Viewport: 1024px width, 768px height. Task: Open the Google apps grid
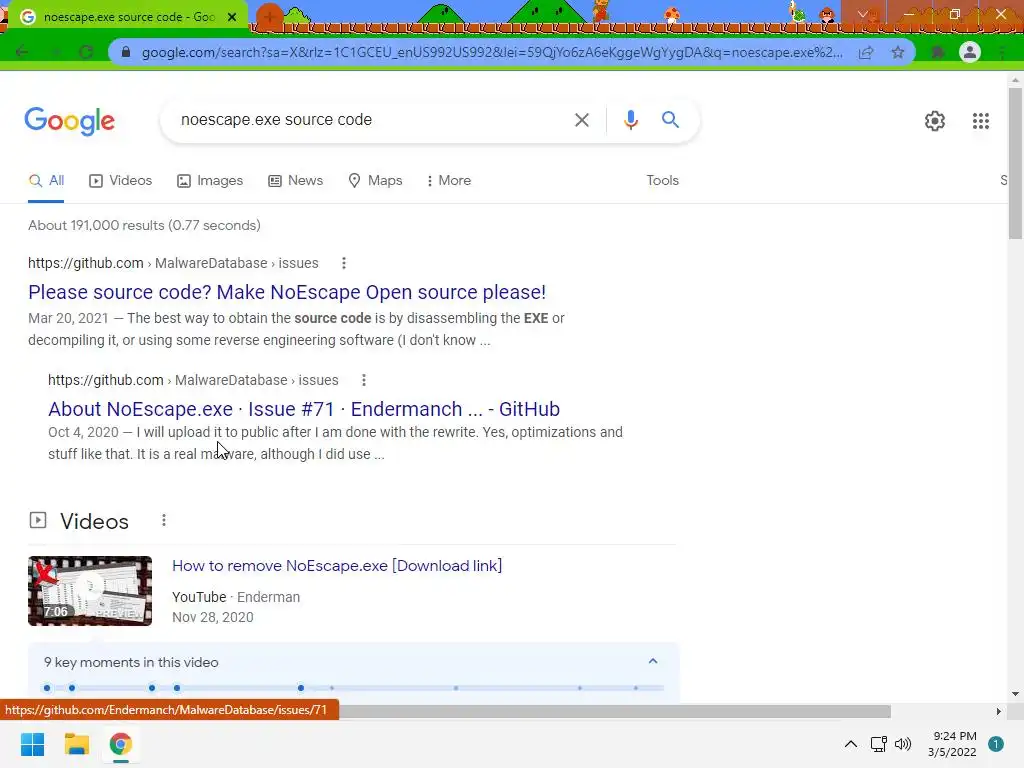980,121
